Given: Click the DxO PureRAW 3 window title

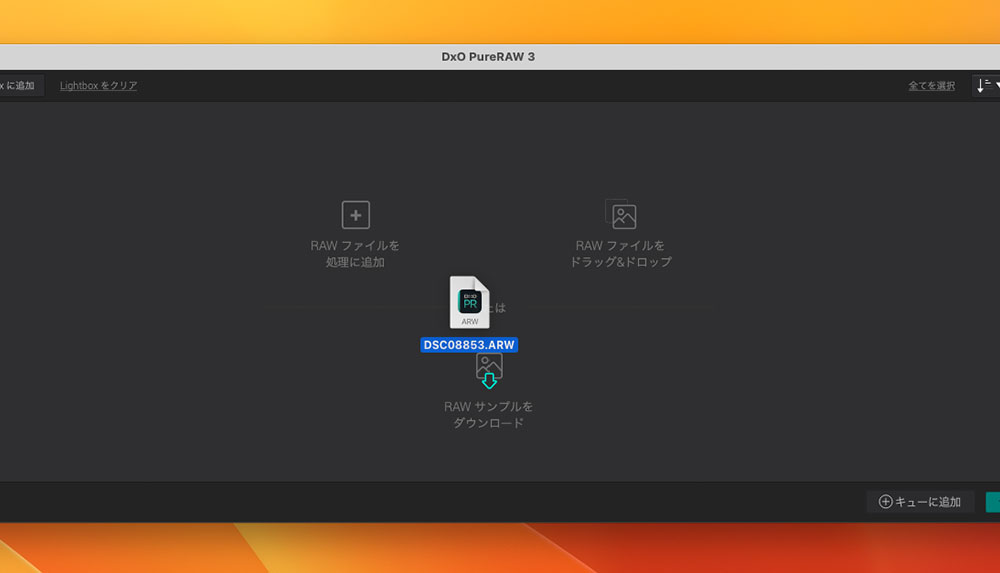Looking at the screenshot, I should (x=488, y=57).
